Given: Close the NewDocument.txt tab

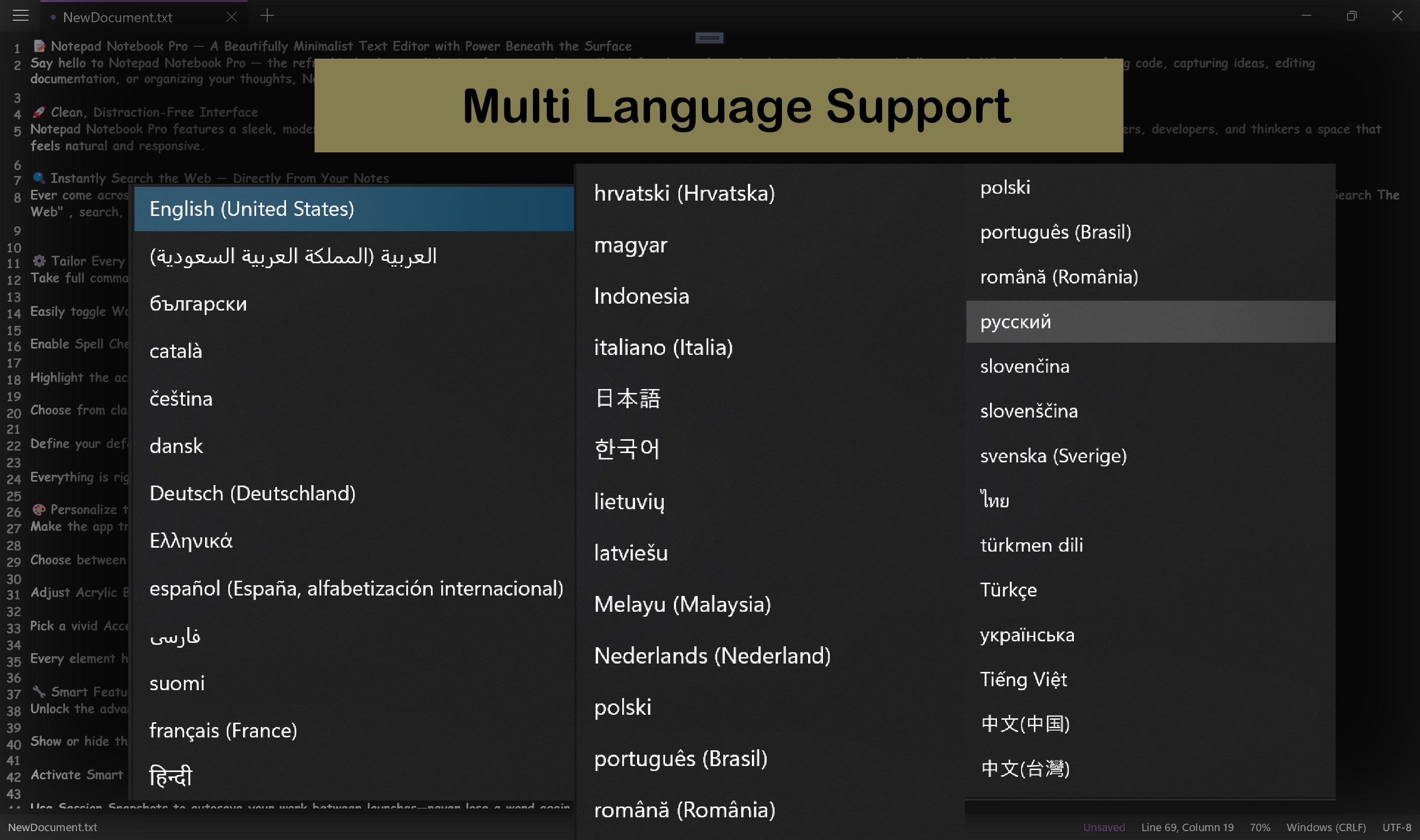Looking at the screenshot, I should (231, 17).
